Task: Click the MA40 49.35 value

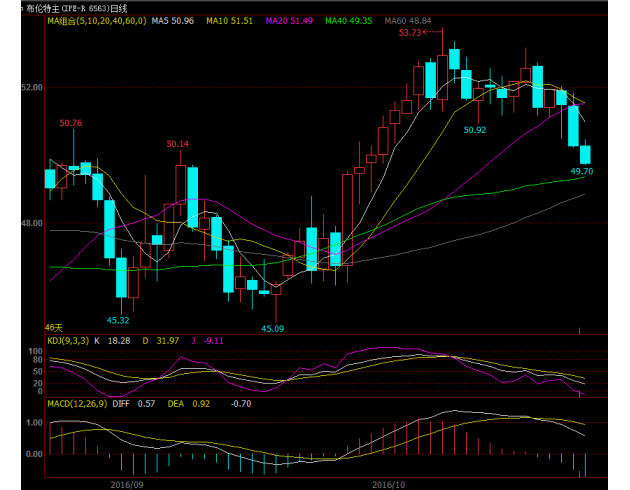Action: [349, 21]
